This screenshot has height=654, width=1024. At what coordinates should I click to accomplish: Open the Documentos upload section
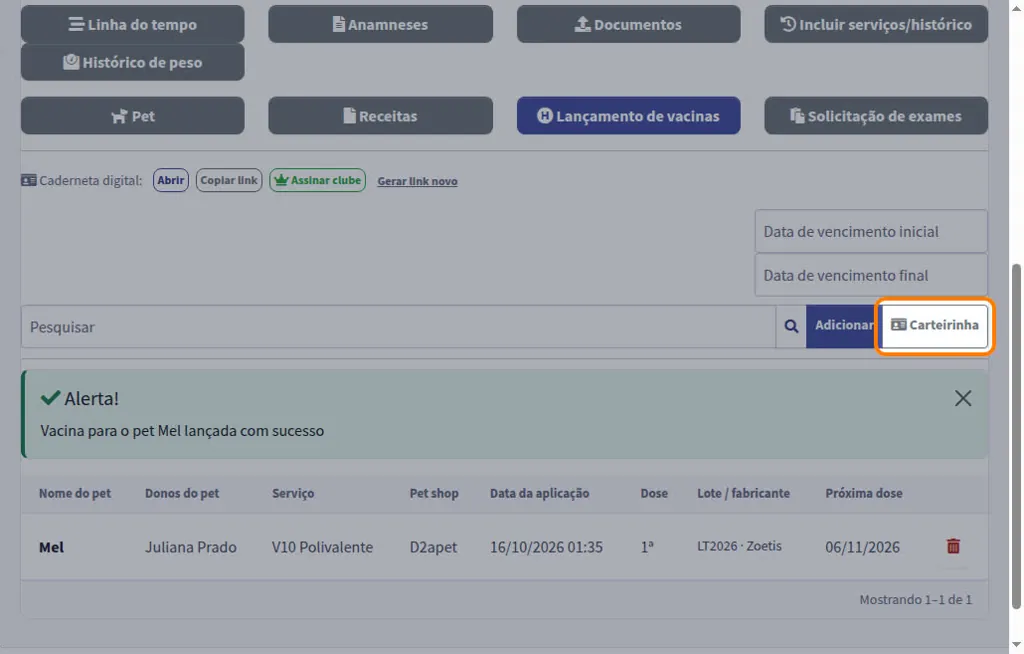[x=628, y=24]
